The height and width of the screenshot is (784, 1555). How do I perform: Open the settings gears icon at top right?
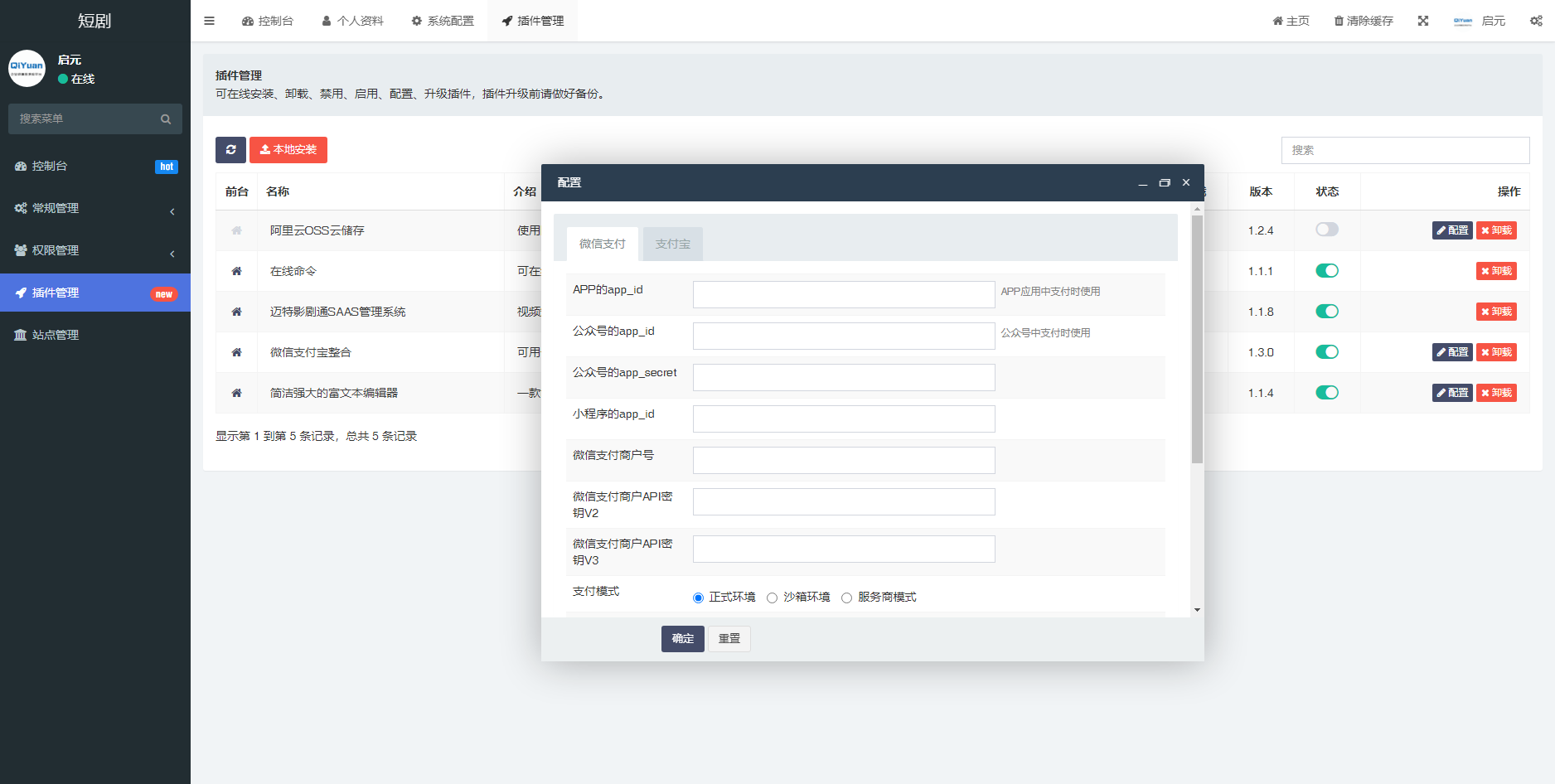click(x=1536, y=21)
